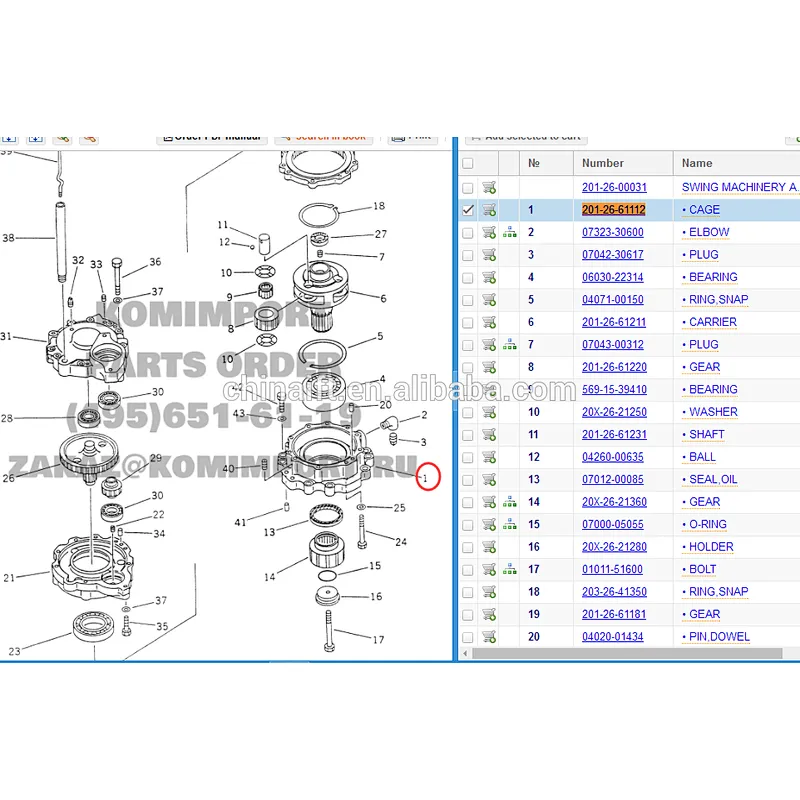Image resolution: width=800 pixels, height=800 pixels.
Task: Click the cart icon for part 04071-00150
Action: point(489,300)
